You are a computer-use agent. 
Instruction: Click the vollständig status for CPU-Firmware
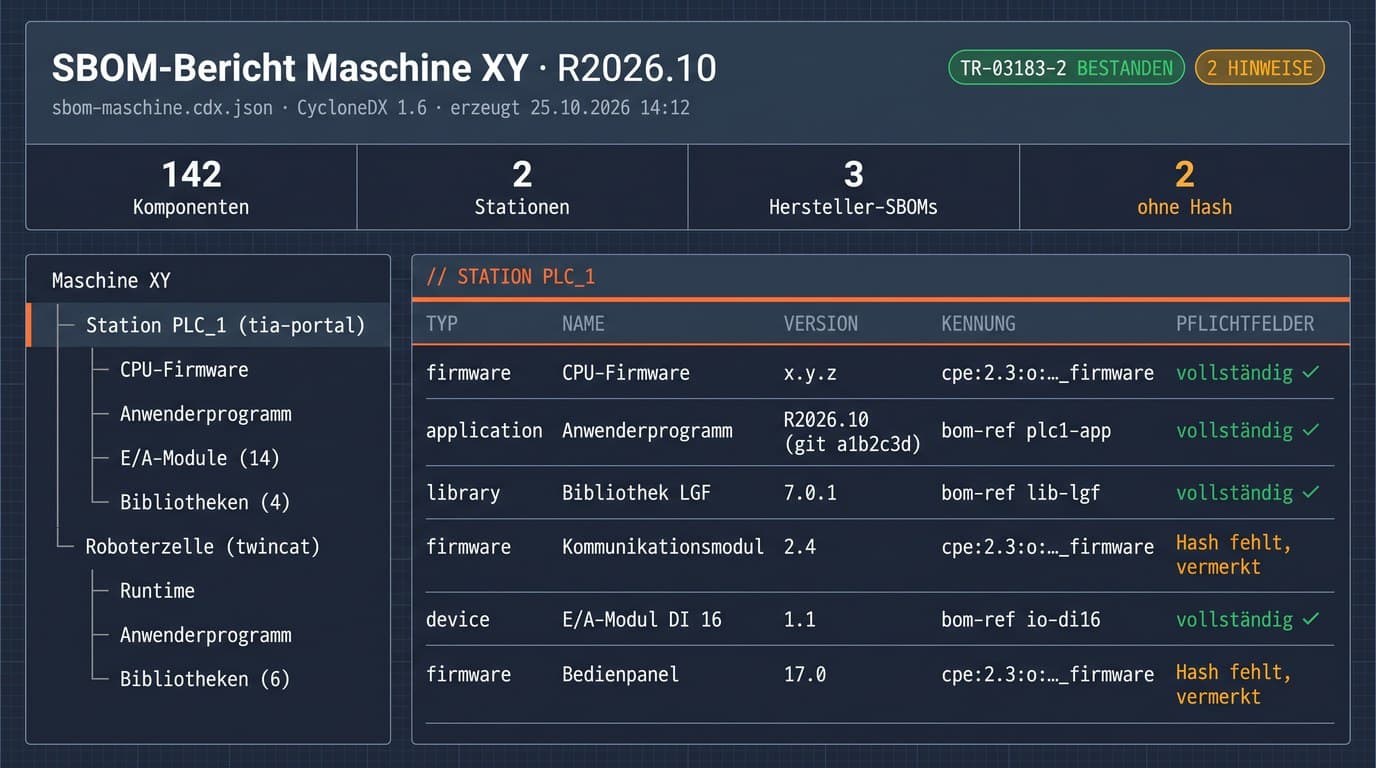pyautogui.click(x=1248, y=373)
